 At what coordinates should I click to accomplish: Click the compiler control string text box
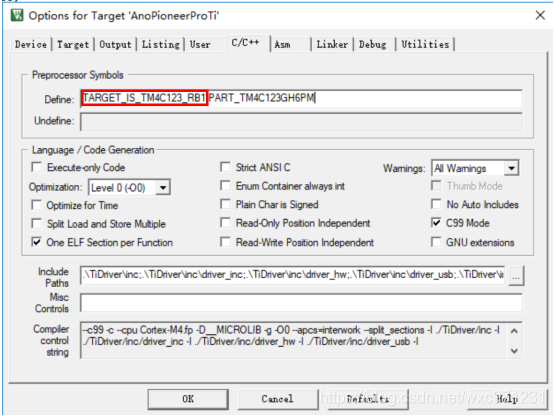[301, 340]
